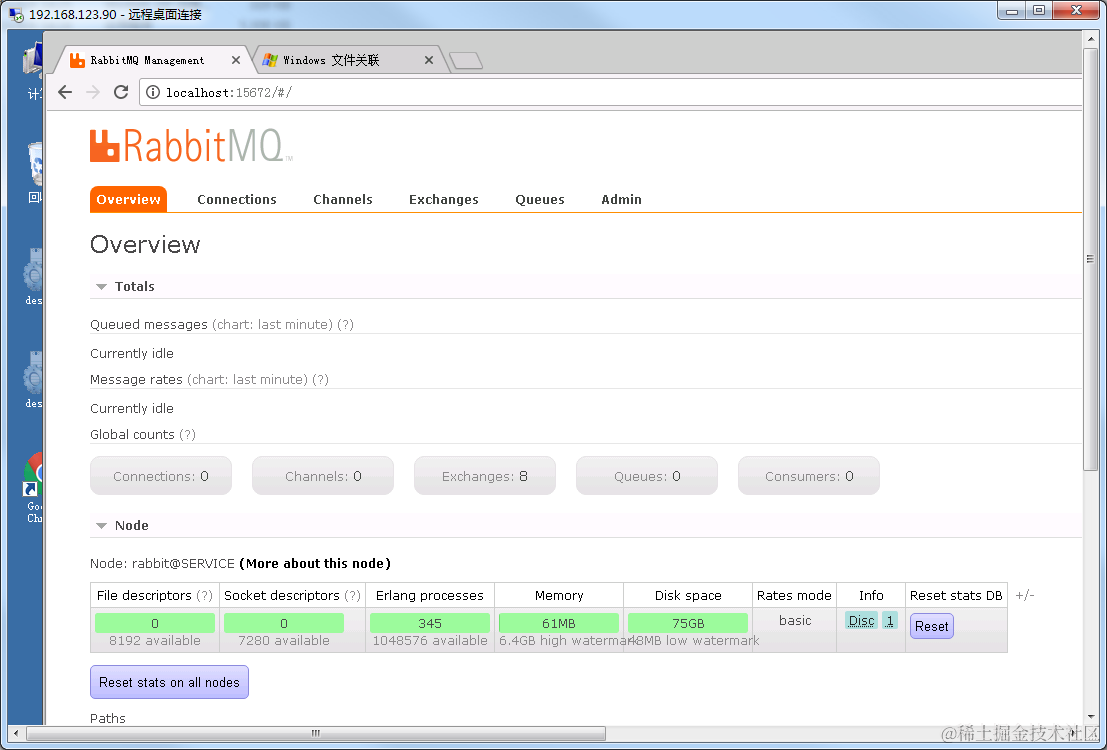This screenshot has width=1107, height=750.
Task: Open the +/- column selector
Action: (x=1024, y=595)
